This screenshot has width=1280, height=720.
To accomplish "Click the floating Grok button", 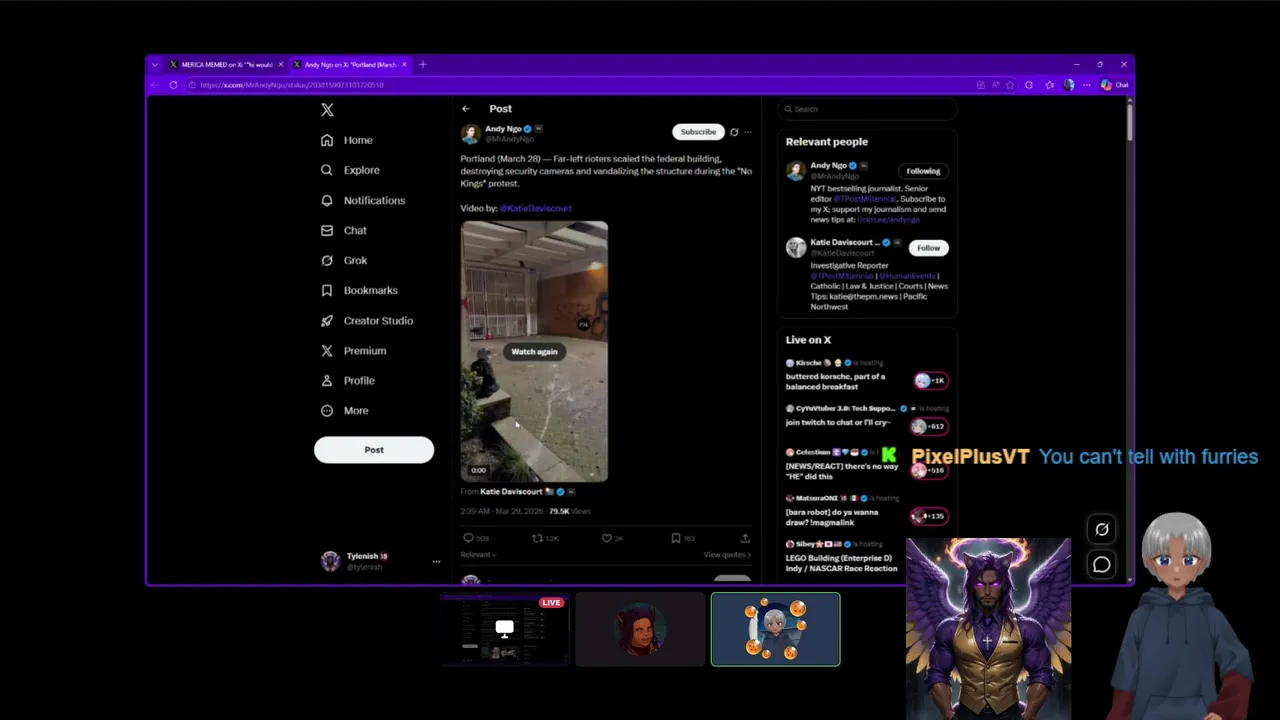I will (x=1101, y=529).
